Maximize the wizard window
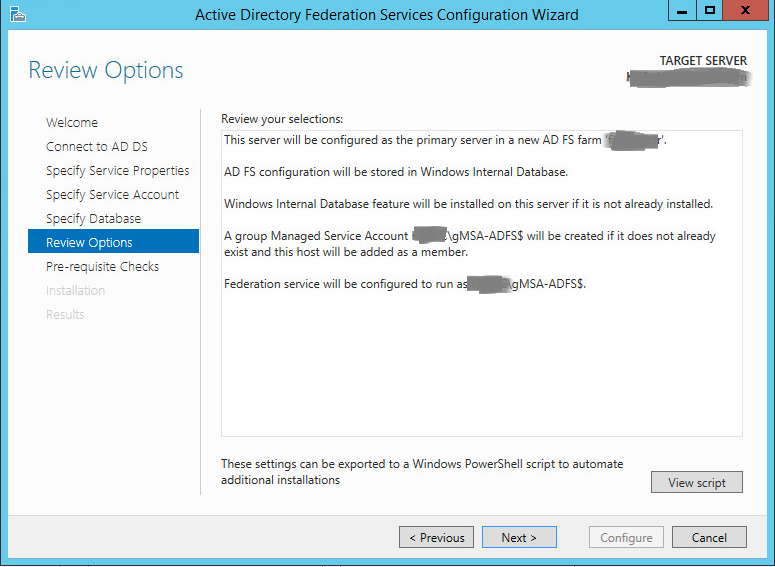This screenshot has height=567, width=775. (x=710, y=11)
